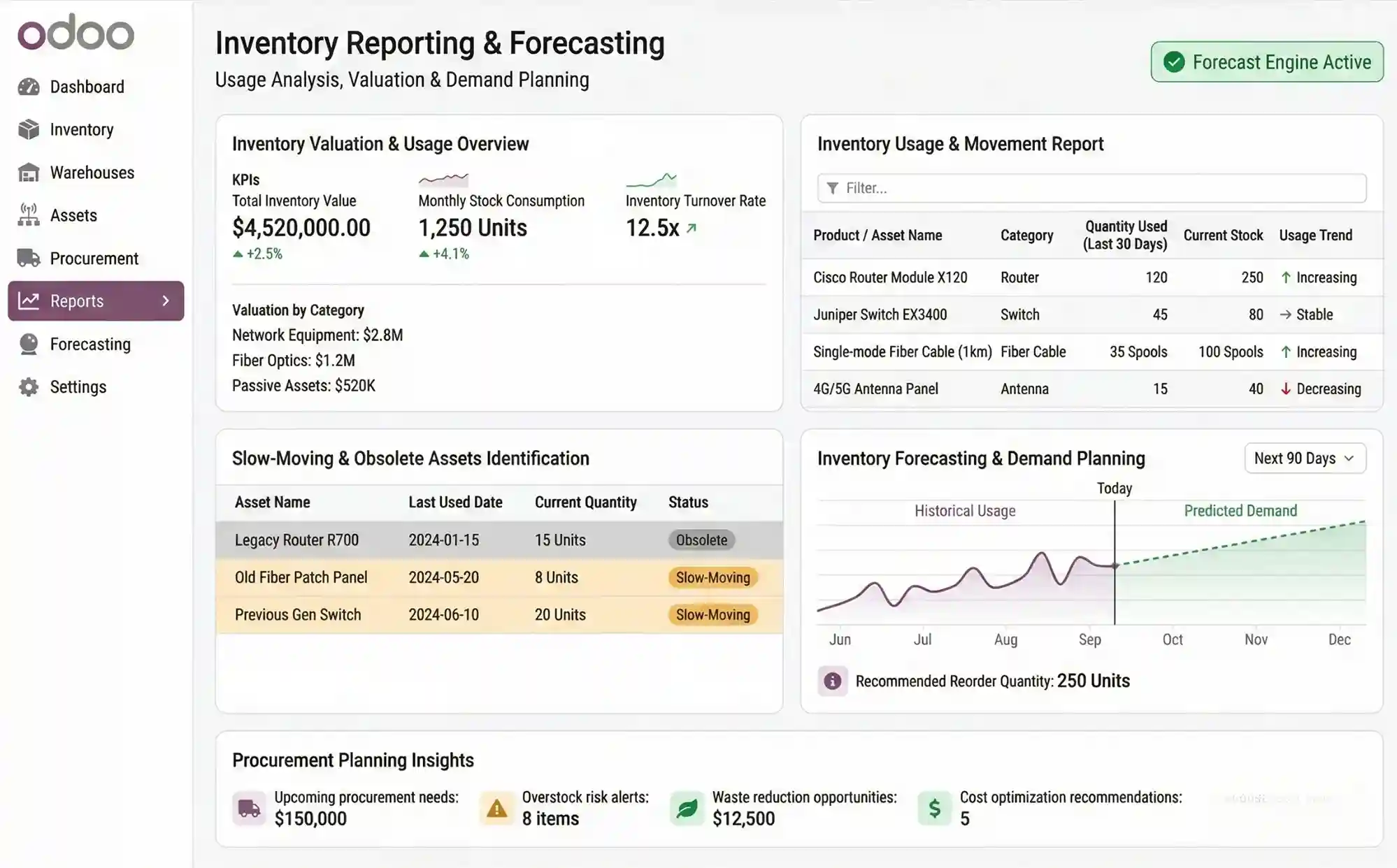Expand the Reports sidebar chevron

coord(166,301)
